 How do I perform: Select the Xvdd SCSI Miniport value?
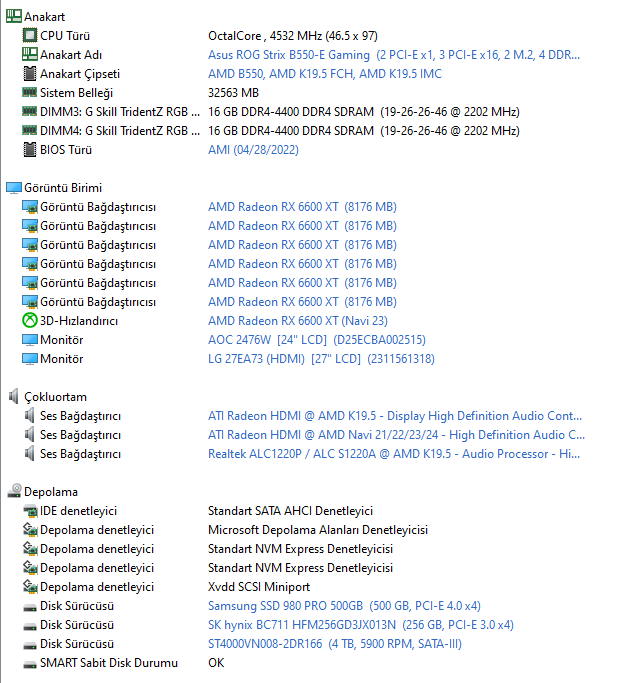259,587
